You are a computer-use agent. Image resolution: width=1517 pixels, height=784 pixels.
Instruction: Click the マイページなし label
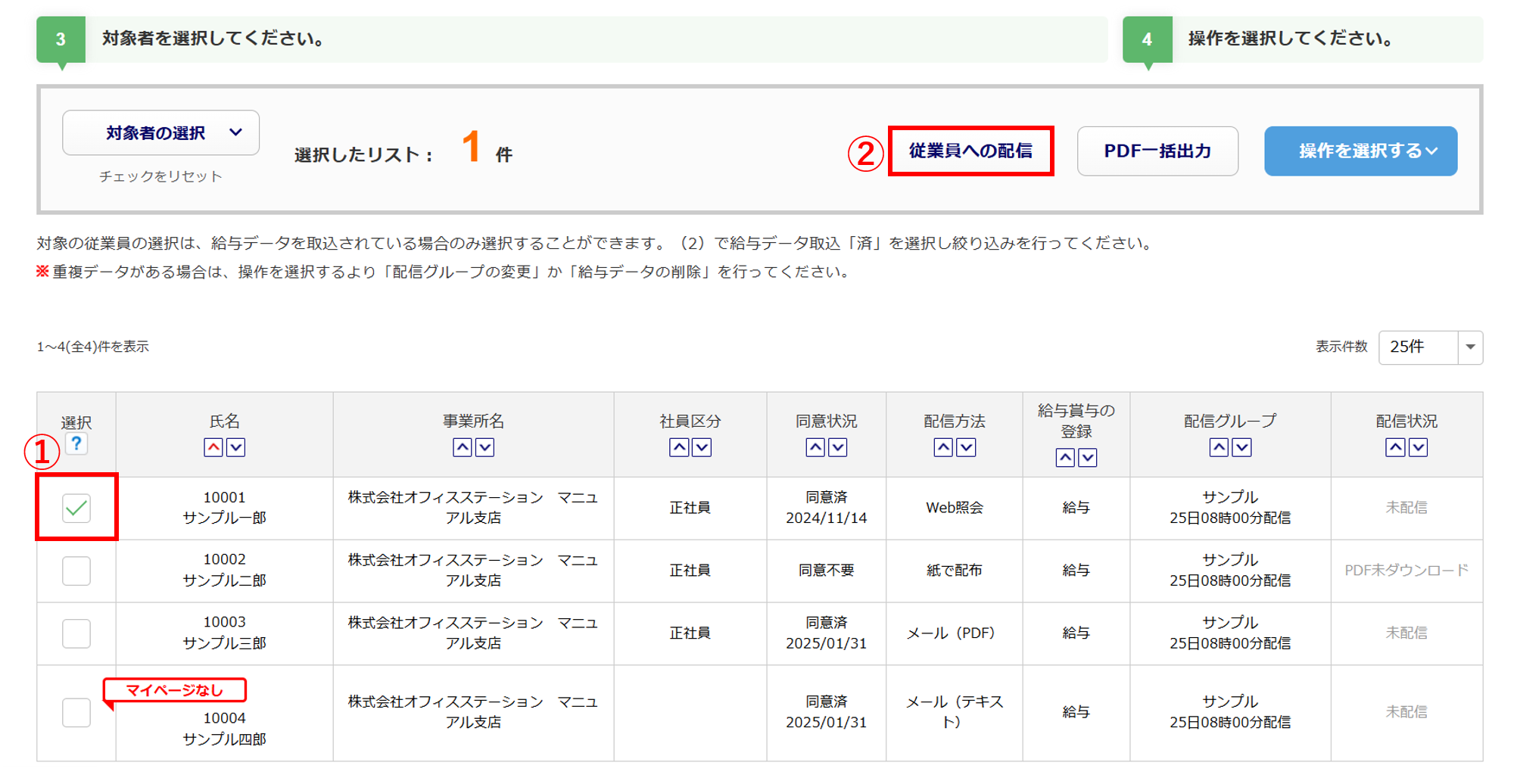tap(175, 690)
